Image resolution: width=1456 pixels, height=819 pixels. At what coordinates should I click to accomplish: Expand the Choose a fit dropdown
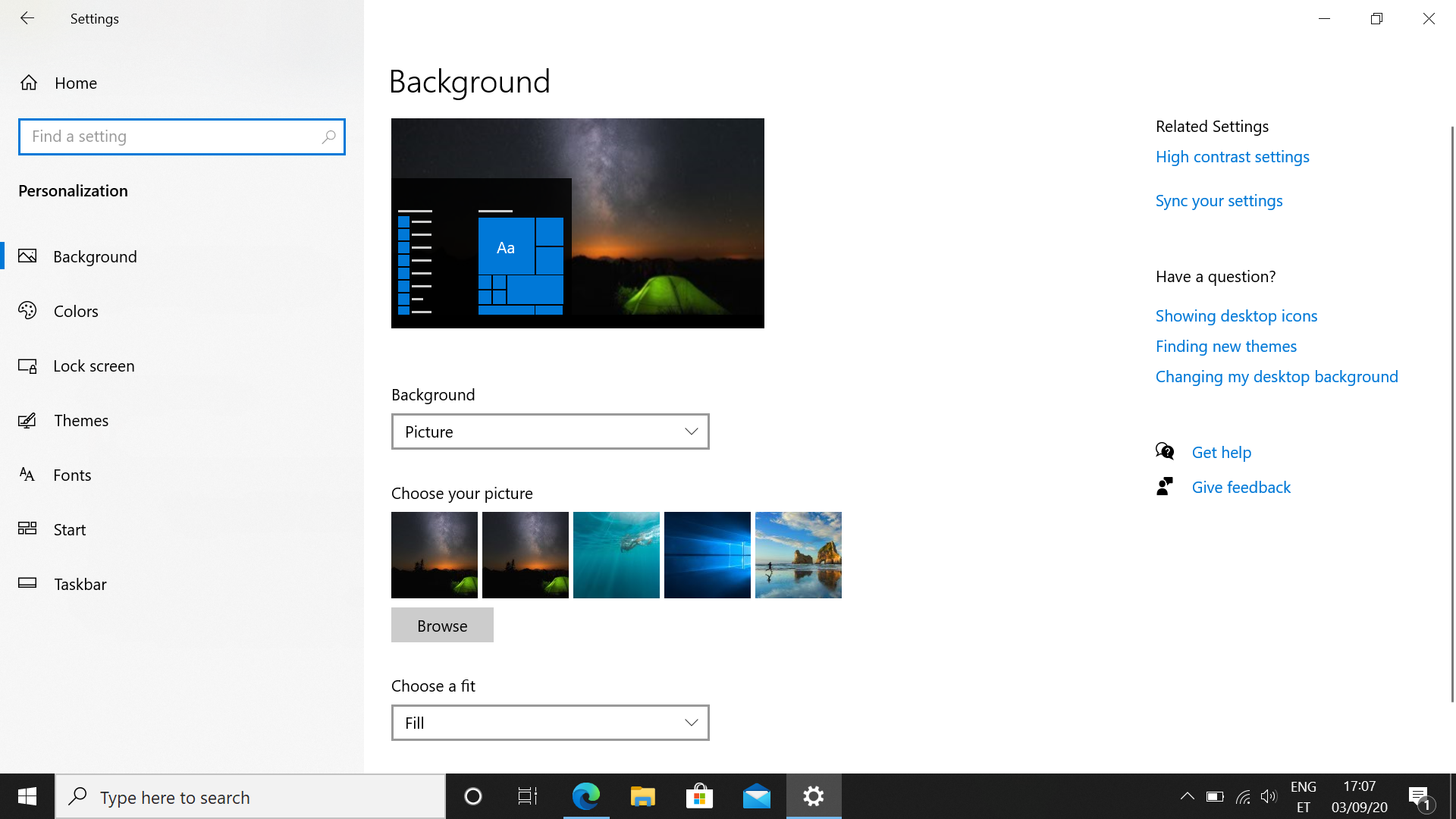[550, 723]
